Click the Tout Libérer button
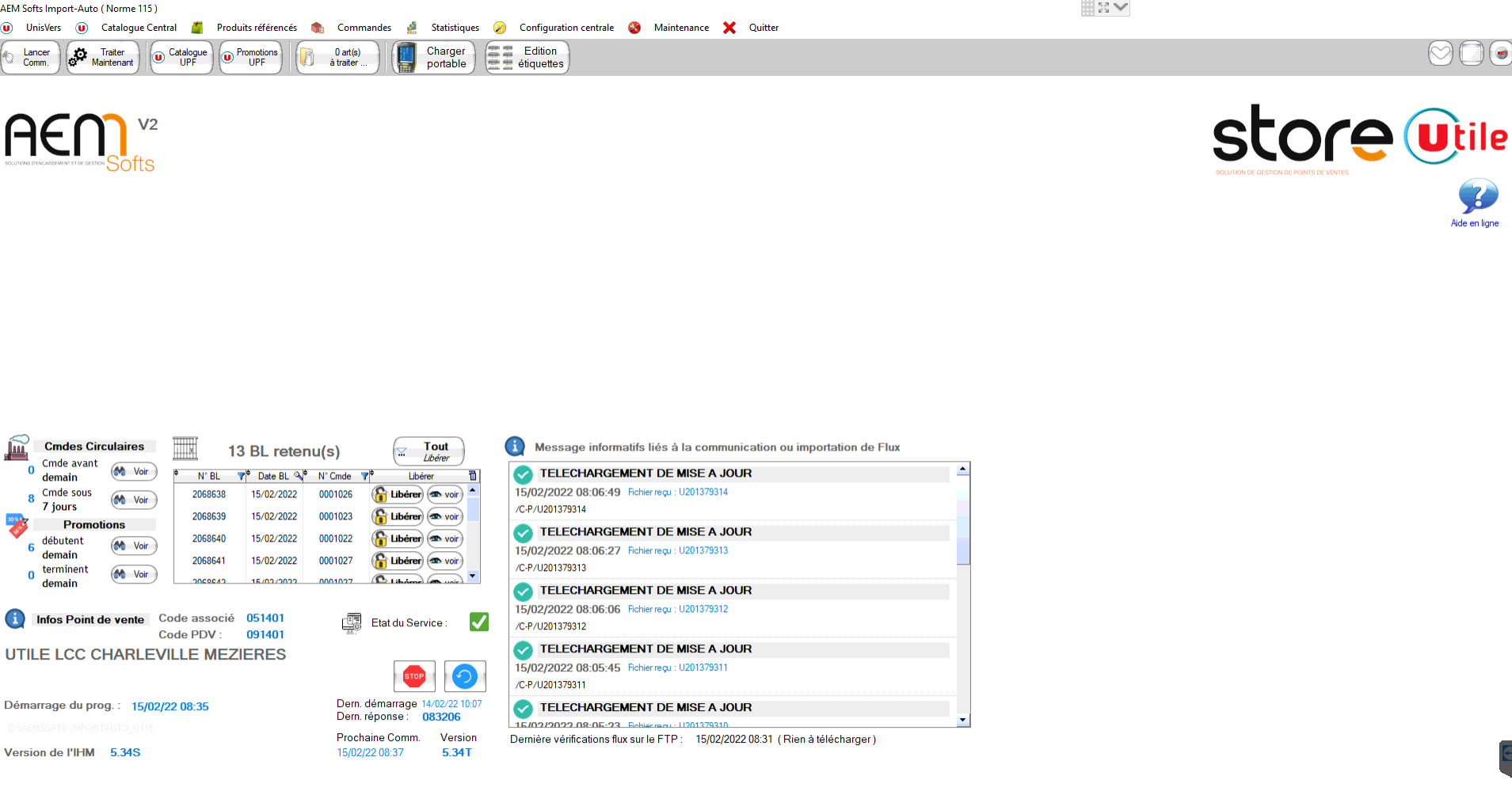Image resolution: width=1512 pixels, height=795 pixels. click(x=428, y=451)
